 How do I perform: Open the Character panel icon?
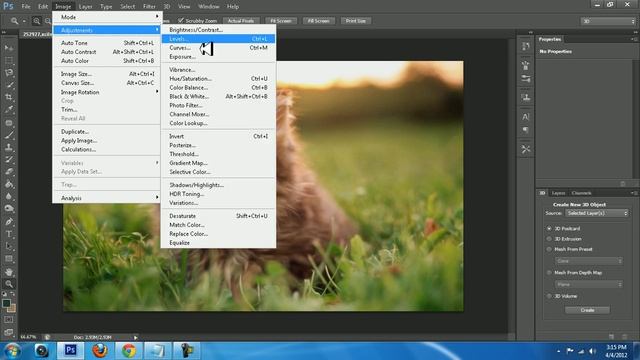[x=526, y=117]
